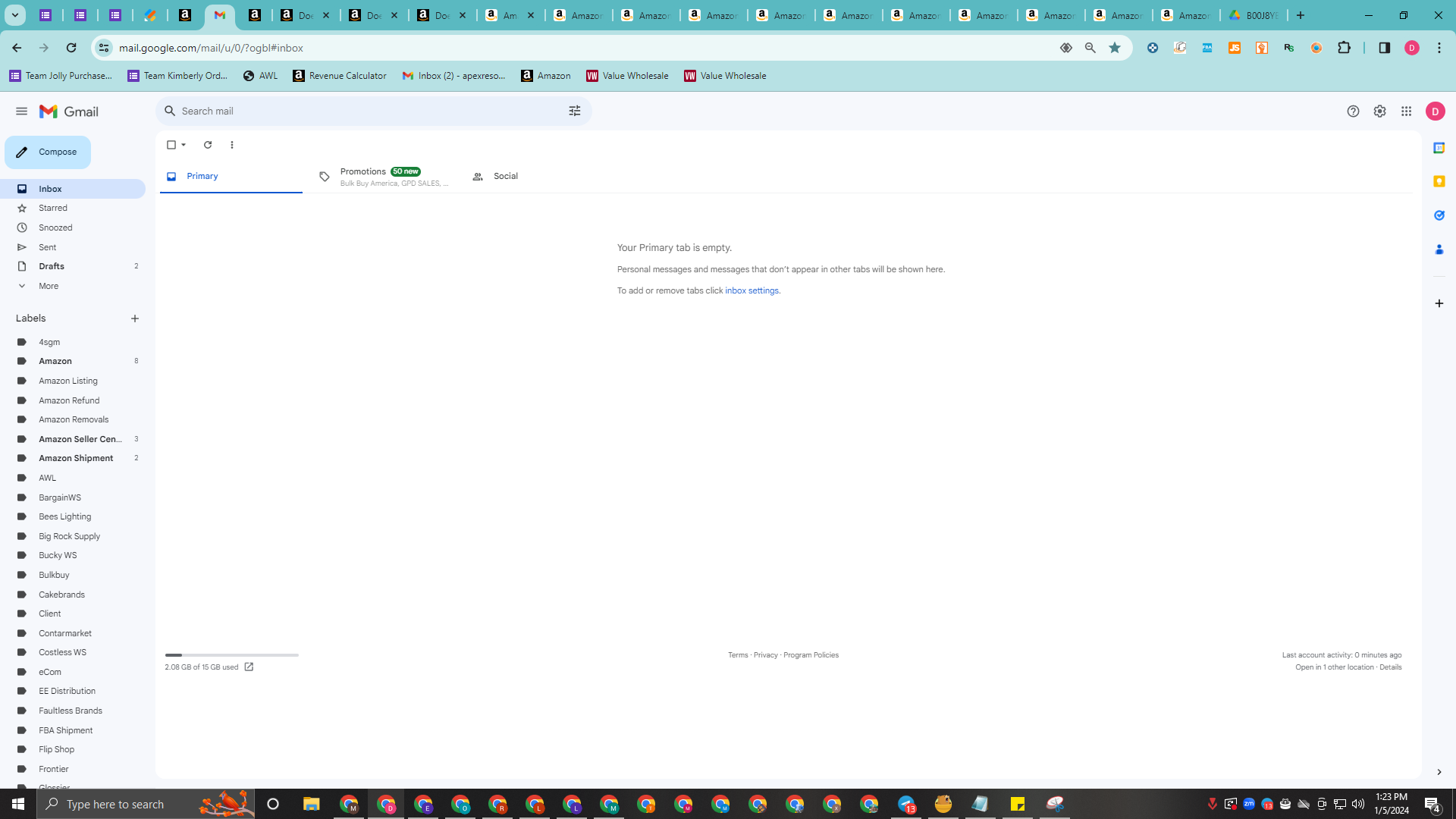Open Windows notification center

pyautogui.click(x=1432, y=804)
